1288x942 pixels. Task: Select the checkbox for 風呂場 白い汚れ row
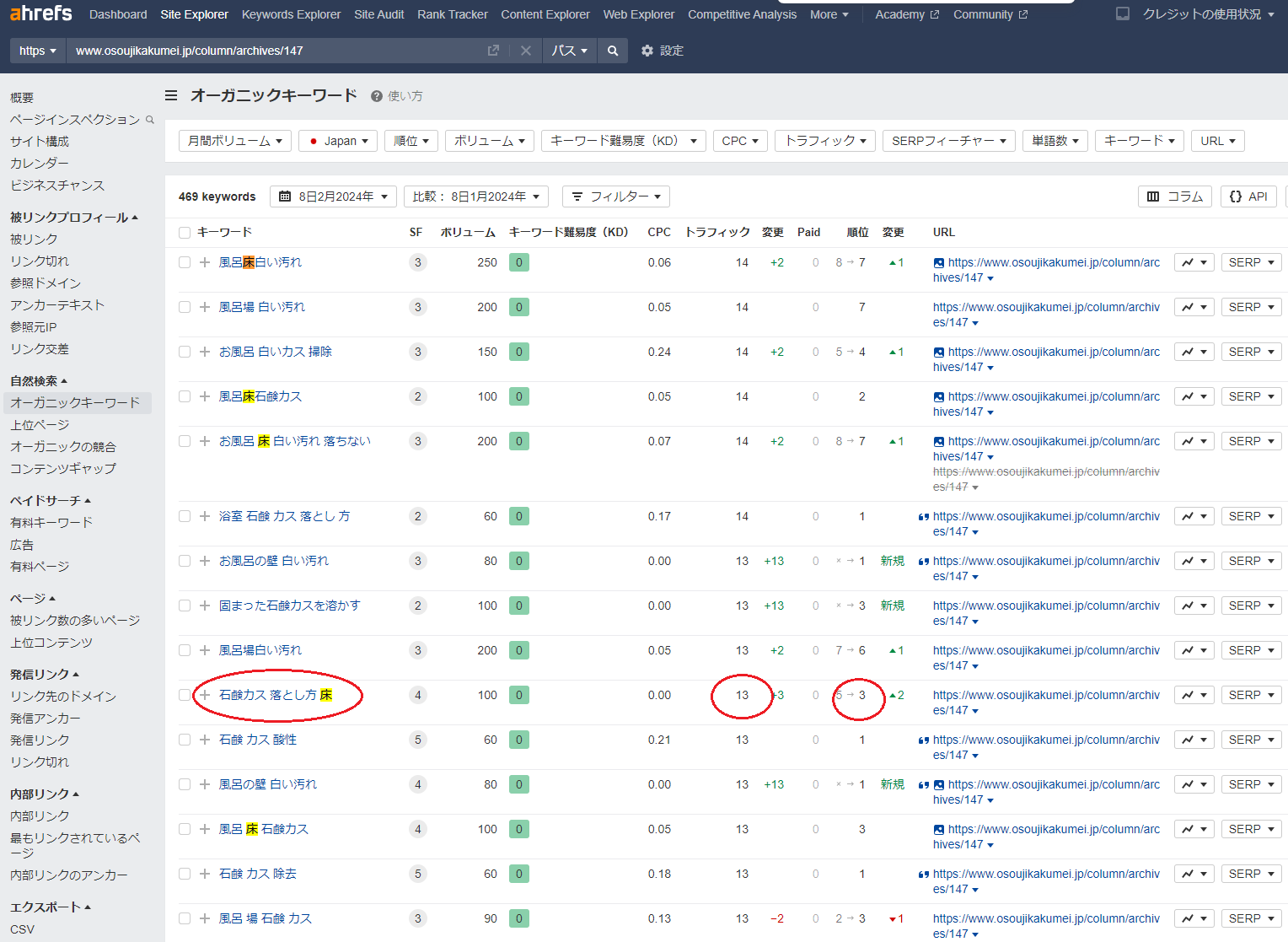185,307
